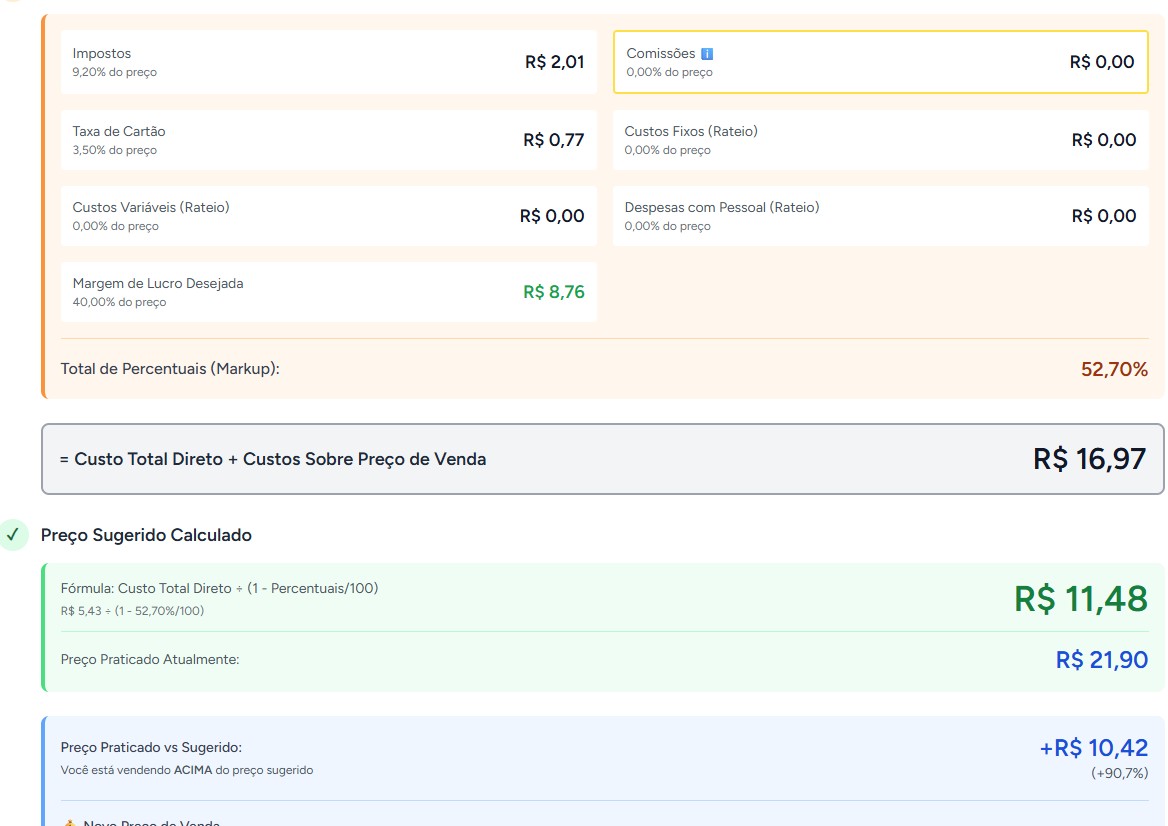Screen dimensions: 1168x826
Task: Select the Custo Total Direto summary box
Action: 602,459
